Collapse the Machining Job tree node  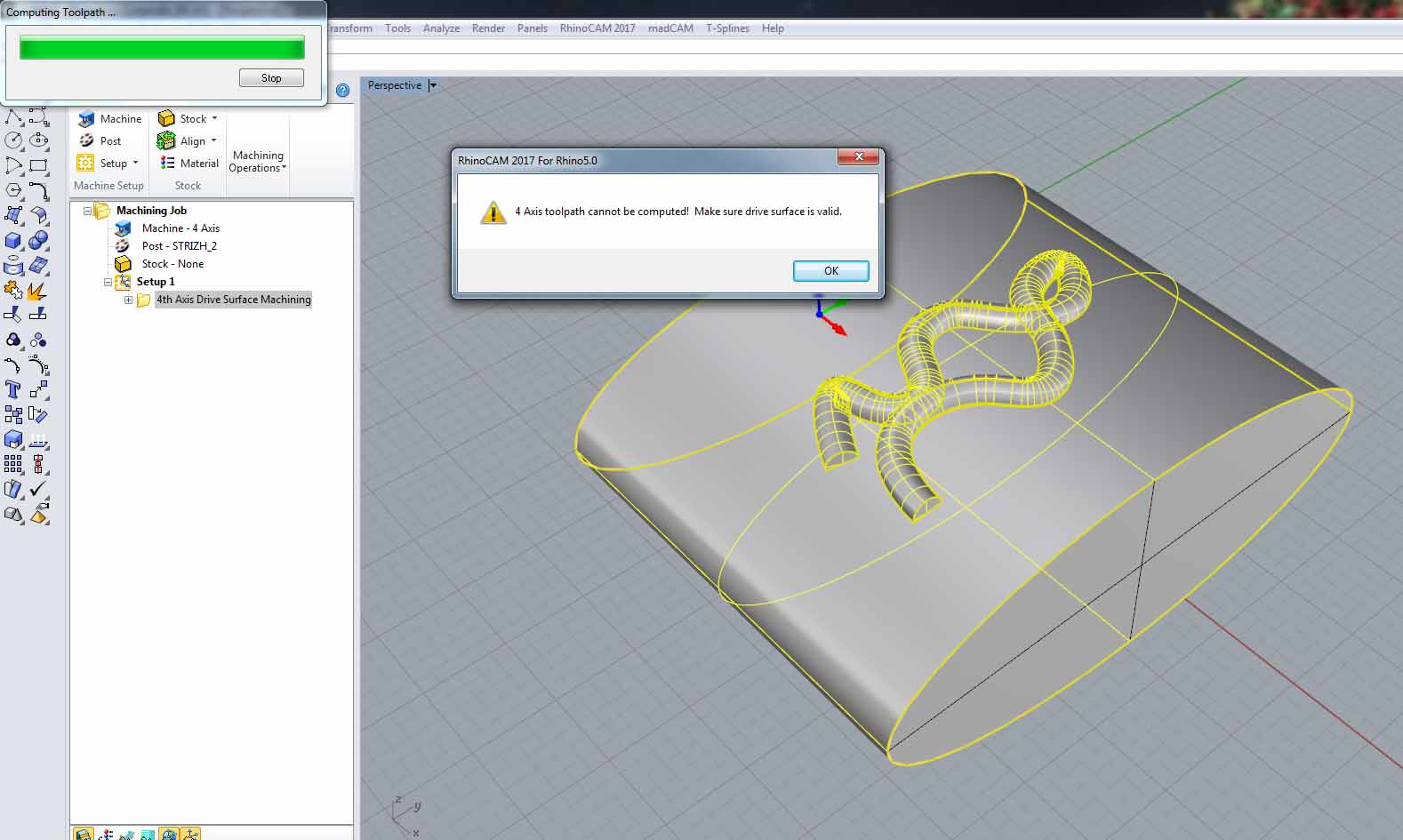(x=87, y=212)
